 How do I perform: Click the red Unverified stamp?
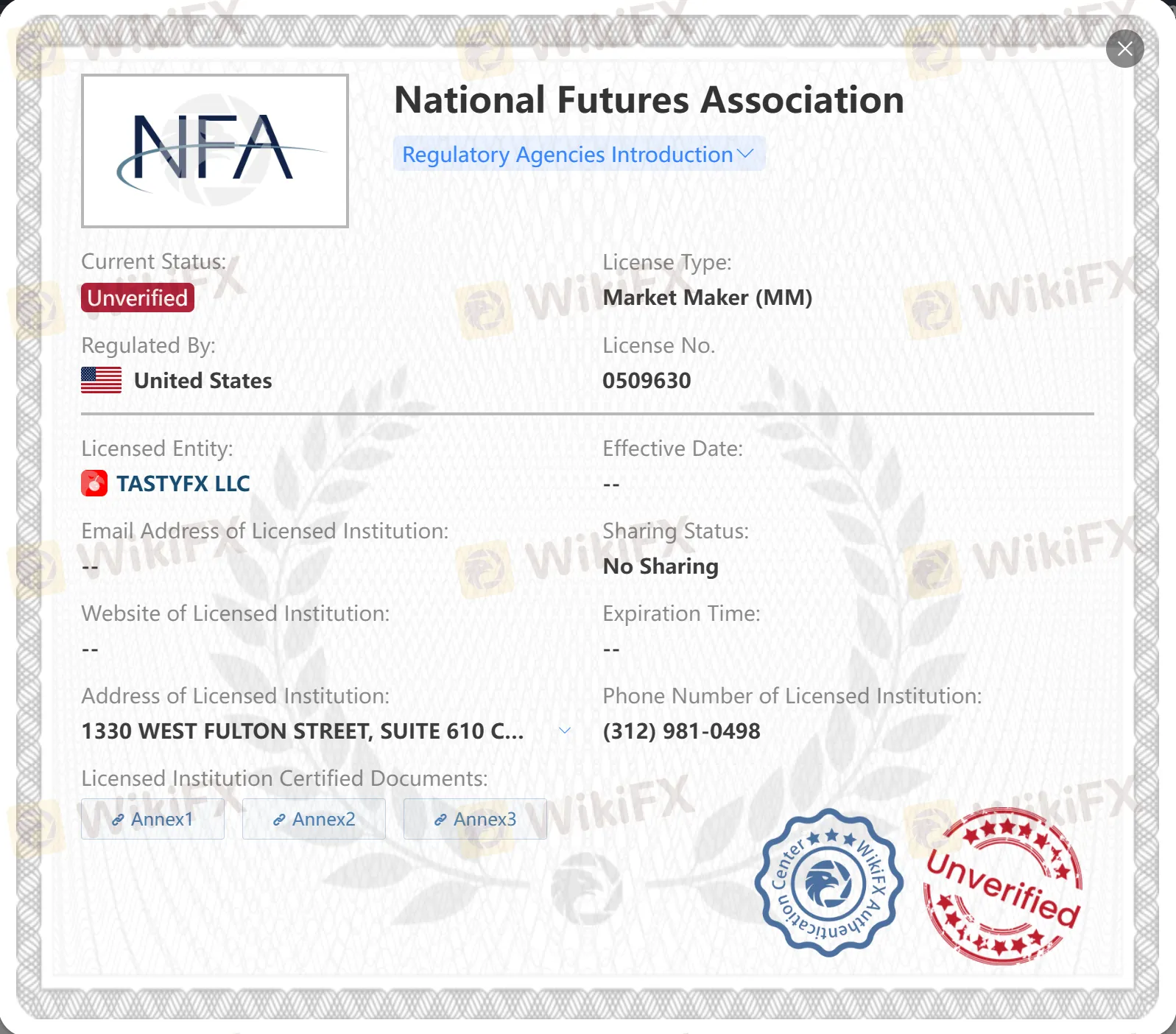click(x=1003, y=886)
